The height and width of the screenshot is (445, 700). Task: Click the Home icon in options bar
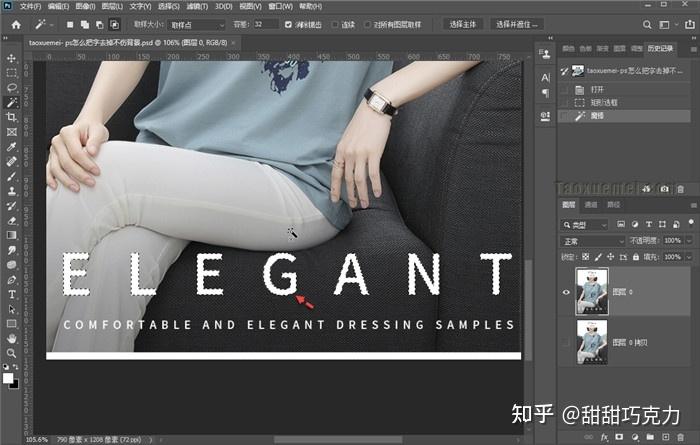pyautogui.click(x=16, y=25)
